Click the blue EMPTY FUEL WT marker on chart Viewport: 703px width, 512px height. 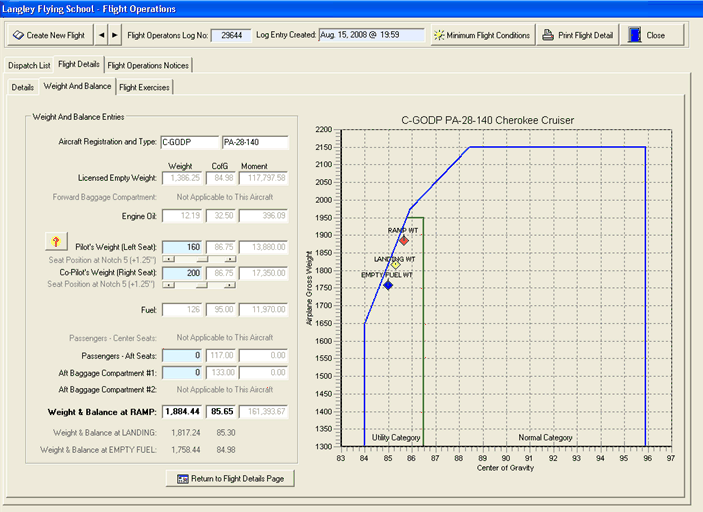[x=388, y=286]
